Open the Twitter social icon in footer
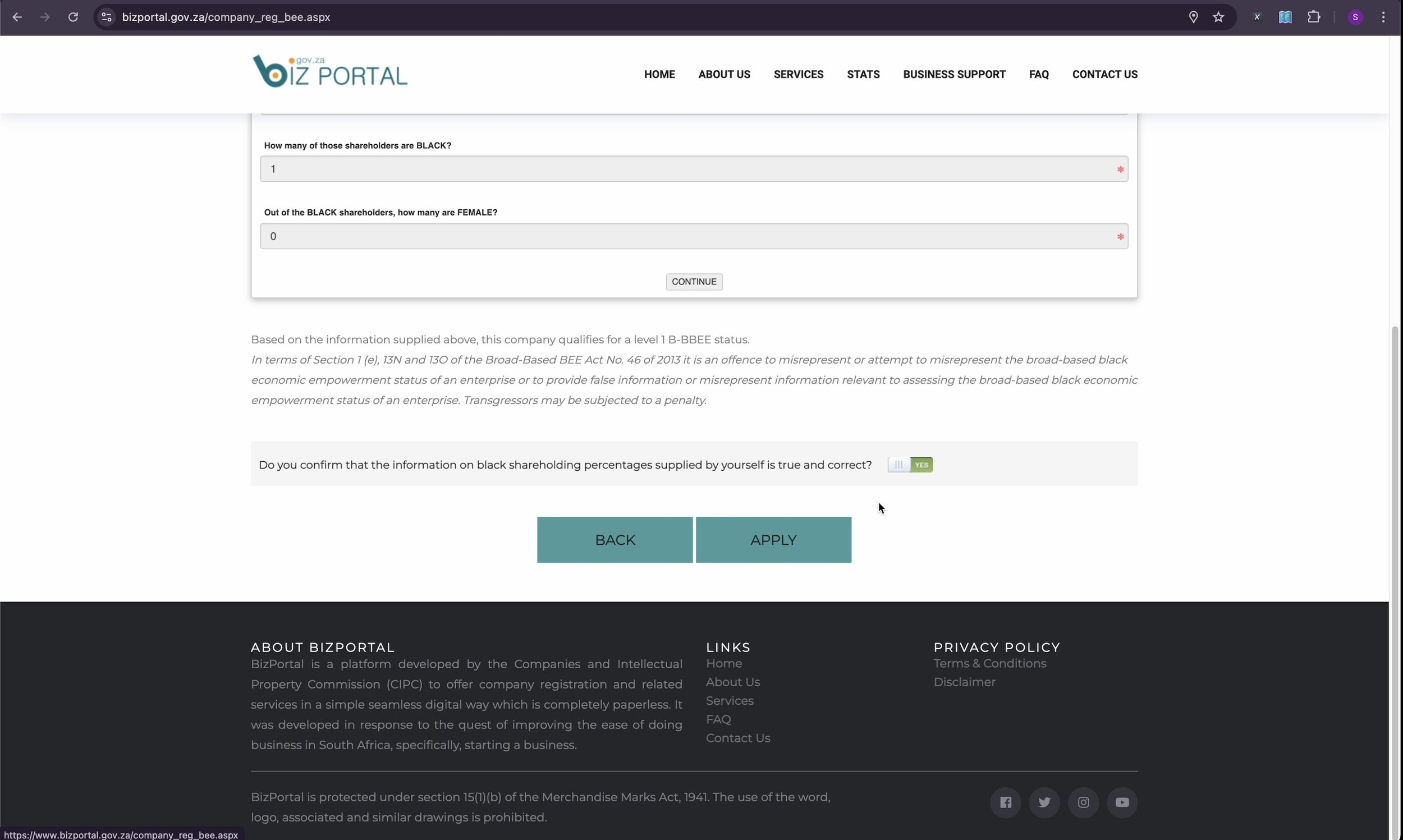 point(1044,802)
